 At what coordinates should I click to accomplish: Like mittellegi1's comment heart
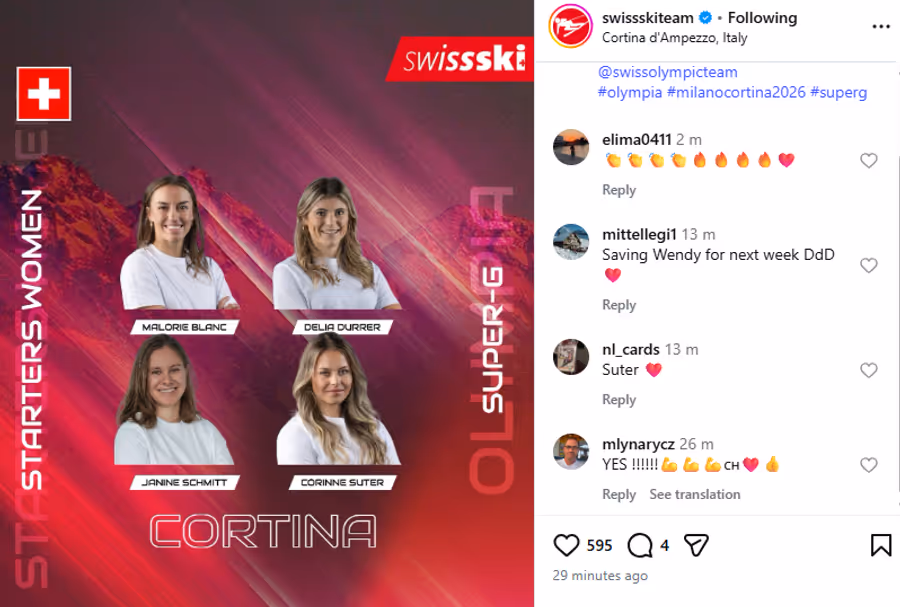click(x=868, y=265)
